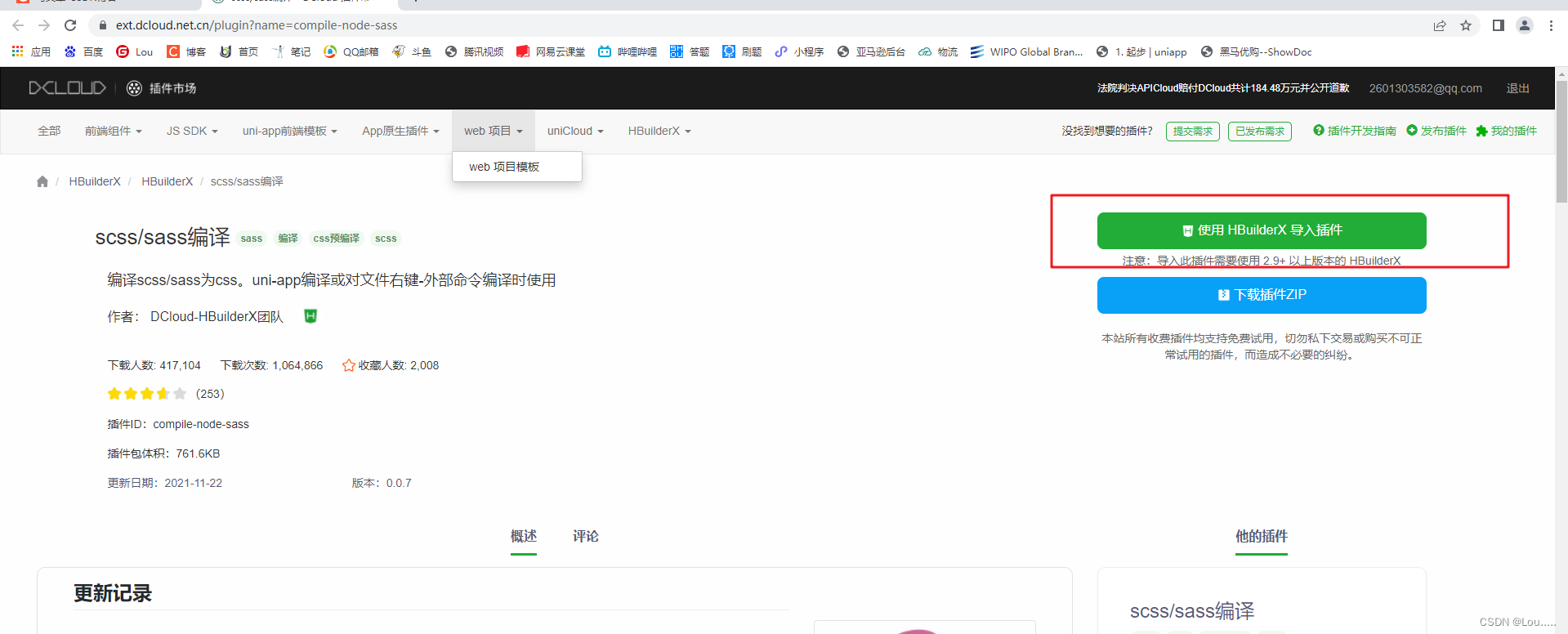Viewport: 1568px width, 634px height.
Task: Open the 斗鱼 bookmark
Action: point(412,51)
